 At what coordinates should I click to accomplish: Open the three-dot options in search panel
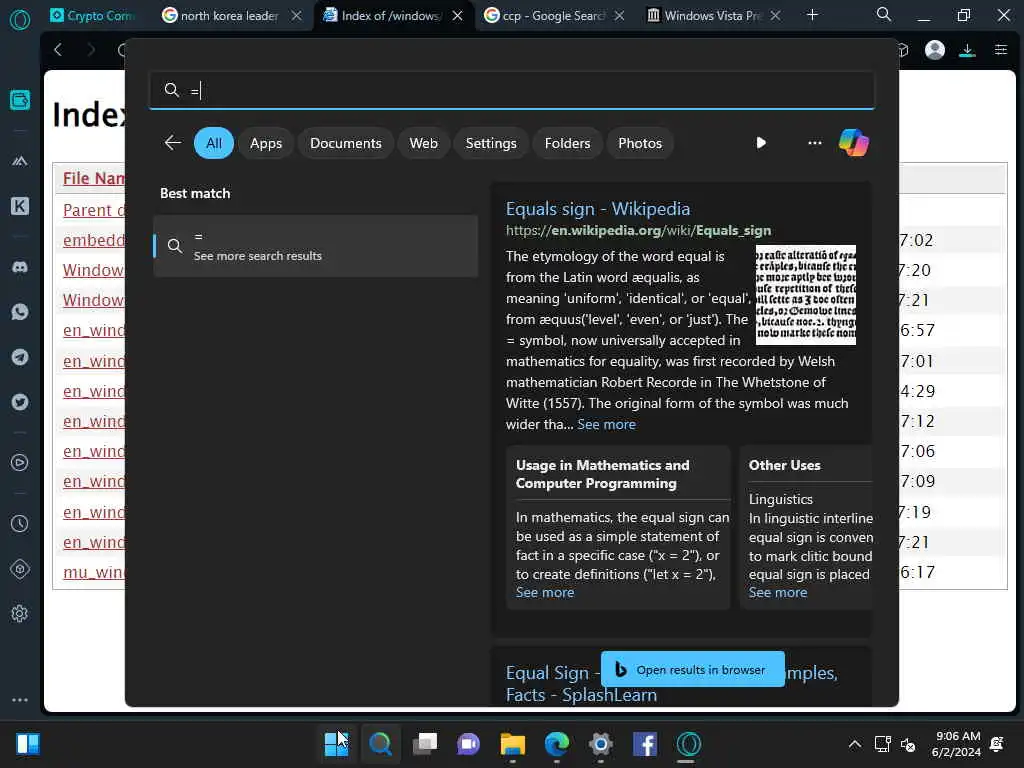(x=814, y=142)
